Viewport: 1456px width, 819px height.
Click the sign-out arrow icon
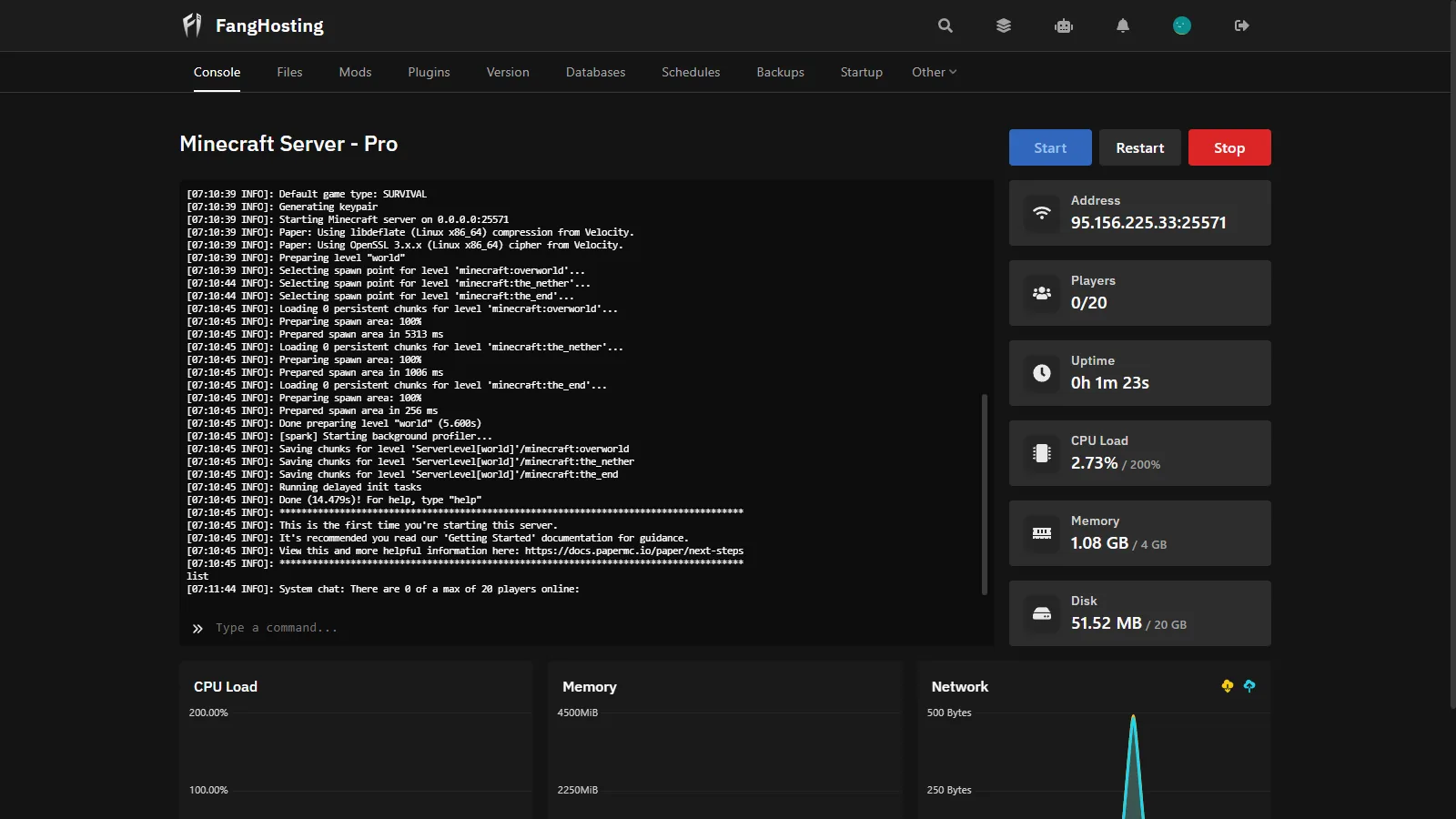pyautogui.click(x=1241, y=25)
